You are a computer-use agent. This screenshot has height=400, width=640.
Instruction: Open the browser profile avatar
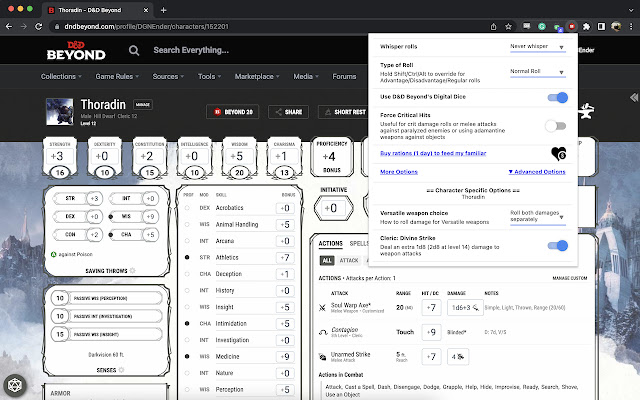pos(616,27)
